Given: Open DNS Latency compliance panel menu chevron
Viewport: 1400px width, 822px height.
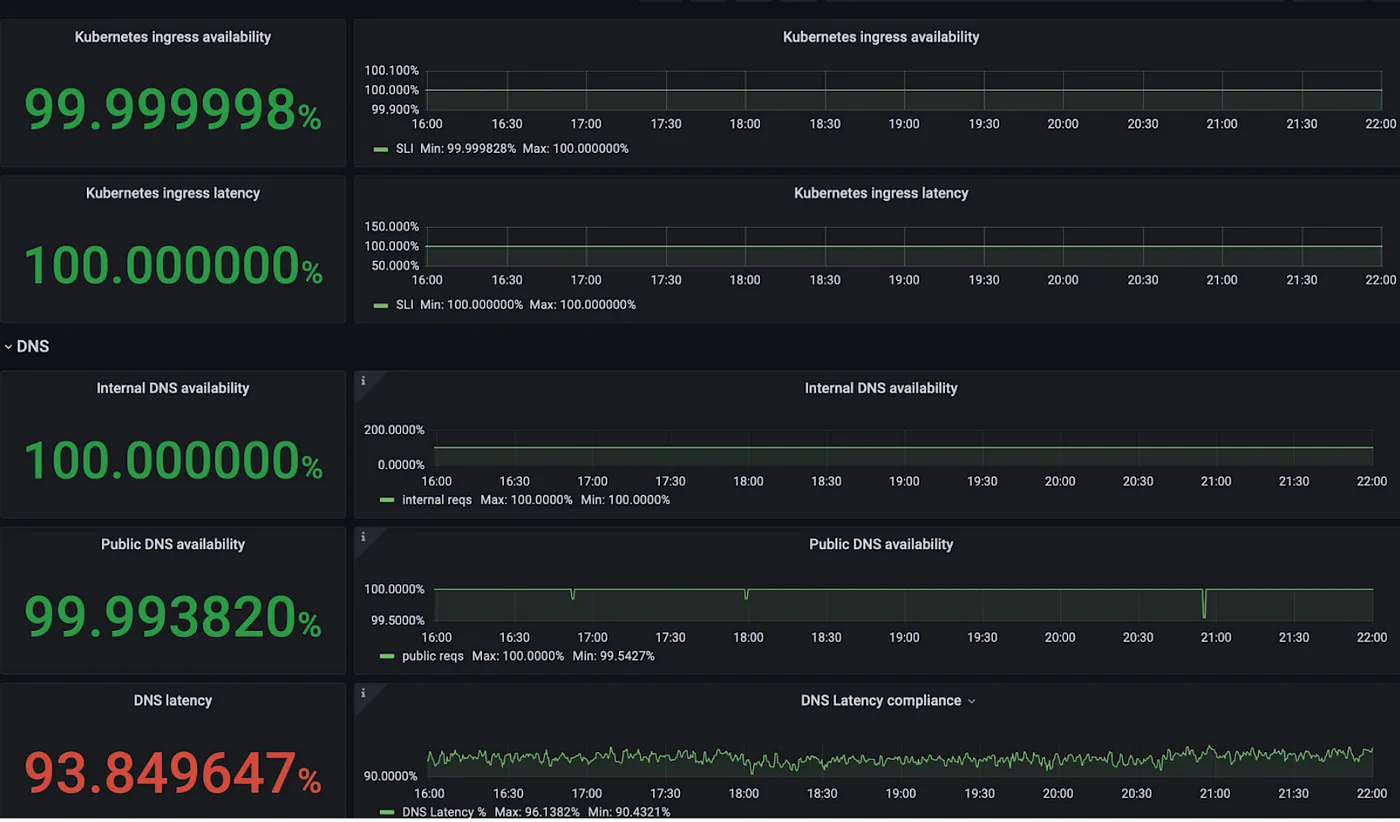Looking at the screenshot, I should pos(971,701).
